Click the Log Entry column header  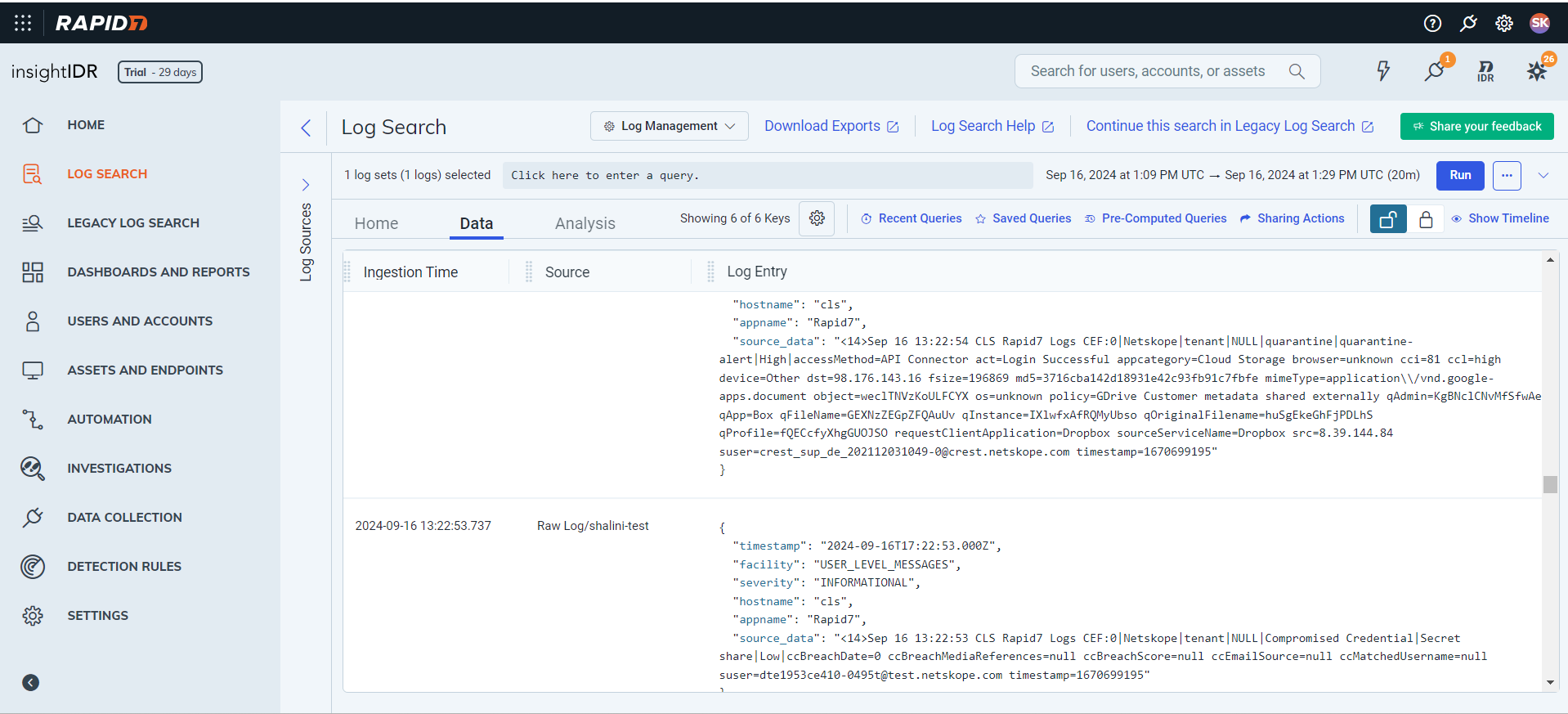tap(757, 272)
